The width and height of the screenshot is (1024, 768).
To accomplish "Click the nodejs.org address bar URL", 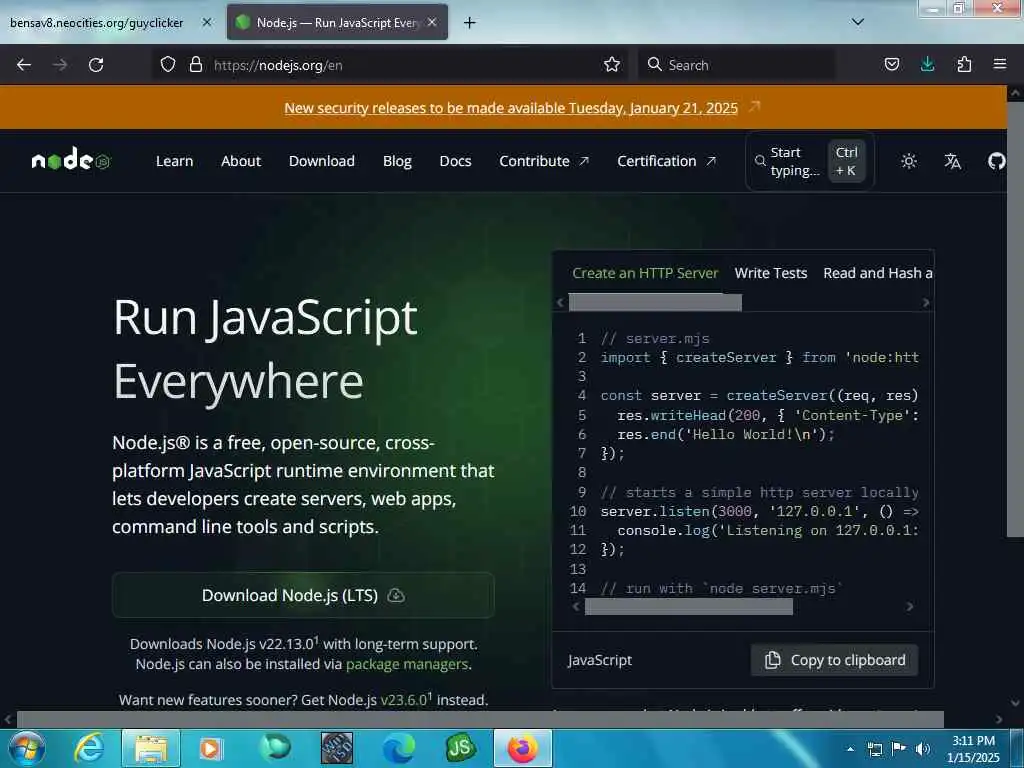I will [x=278, y=65].
